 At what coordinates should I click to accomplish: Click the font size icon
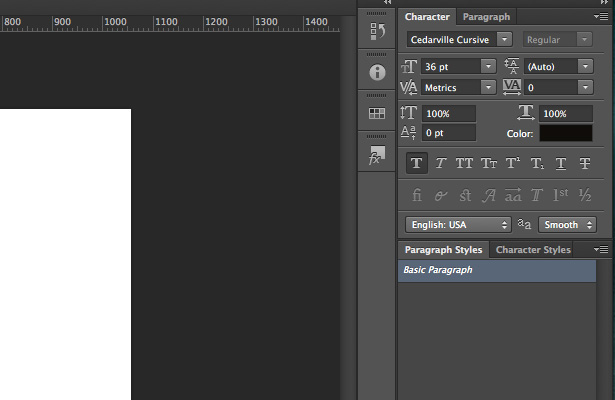point(409,67)
